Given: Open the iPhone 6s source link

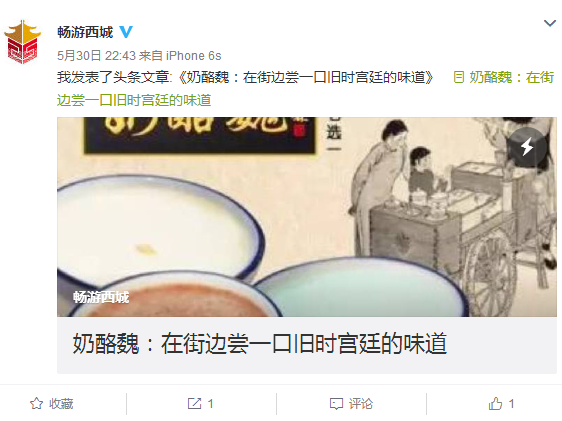Looking at the screenshot, I should pyautogui.click(x=194, y=56).
